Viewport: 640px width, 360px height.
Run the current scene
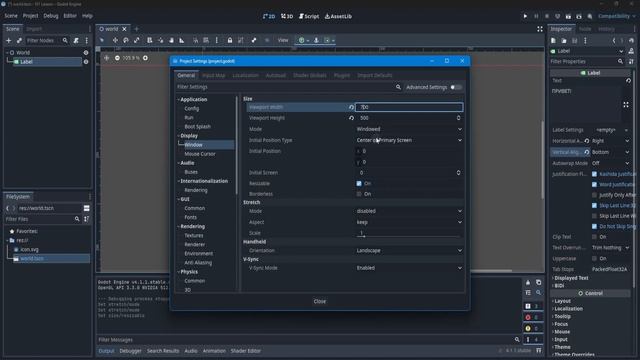point(568,16)
